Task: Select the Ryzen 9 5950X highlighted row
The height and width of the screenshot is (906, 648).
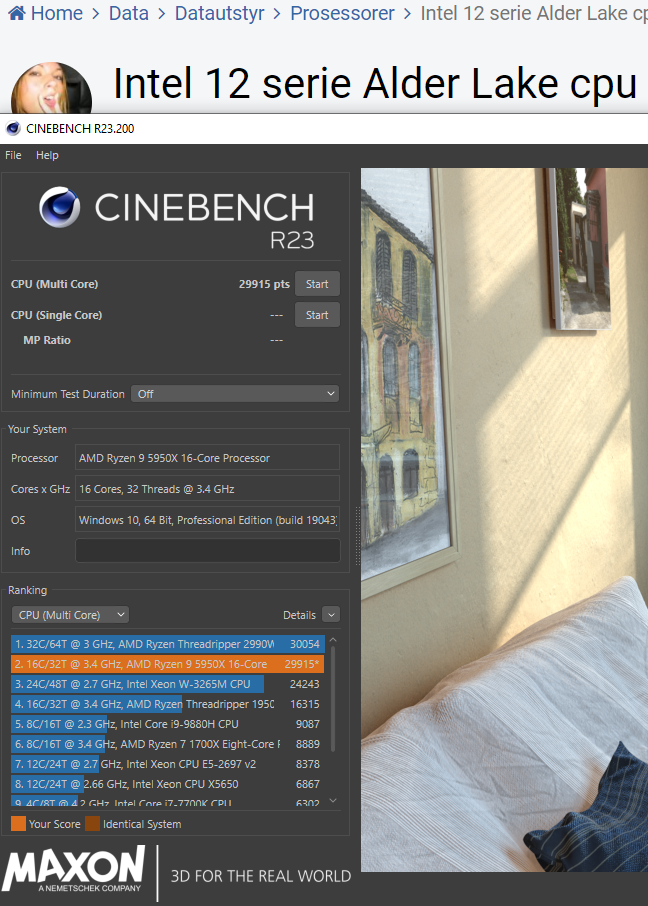Action: click(x=168, y=664)
